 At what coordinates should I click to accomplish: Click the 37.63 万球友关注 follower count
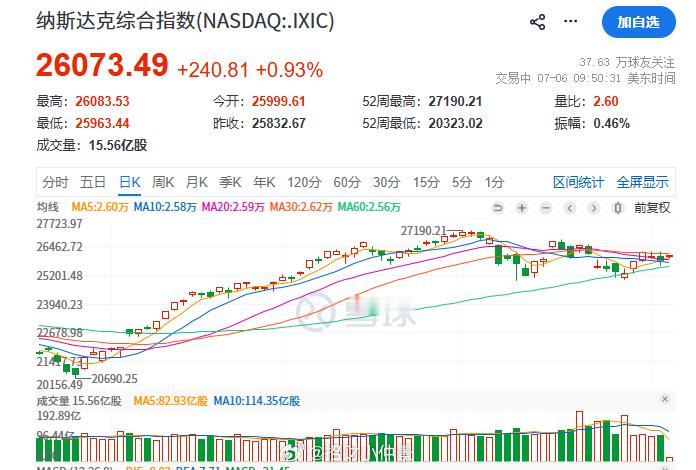pos(627,63)
